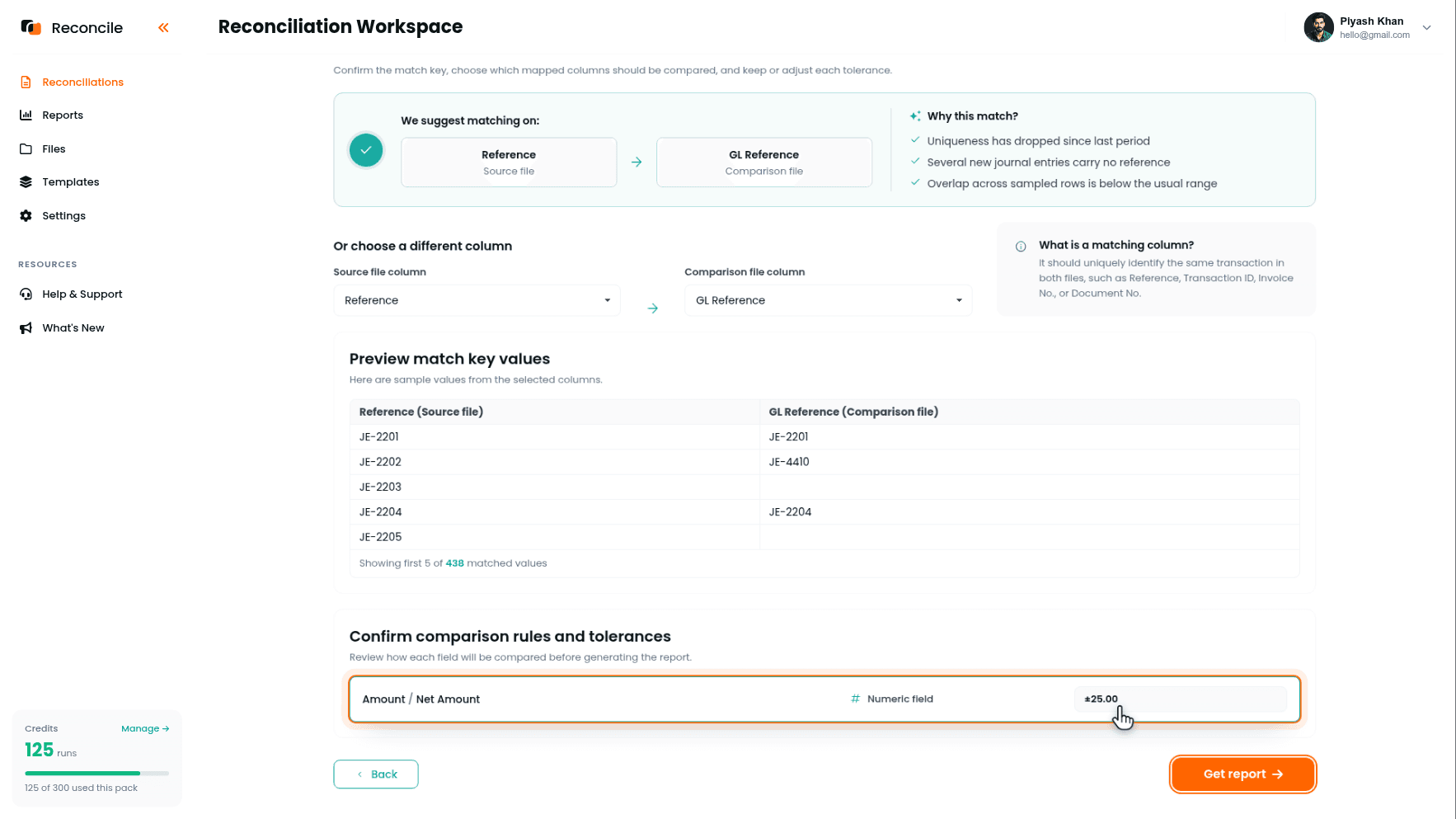Select the Reference source file card

pos(509,162)
